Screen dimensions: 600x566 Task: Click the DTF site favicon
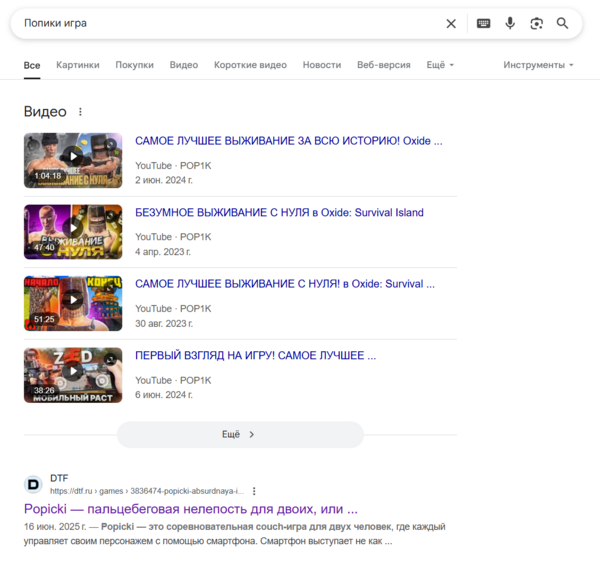coord(33,485)
